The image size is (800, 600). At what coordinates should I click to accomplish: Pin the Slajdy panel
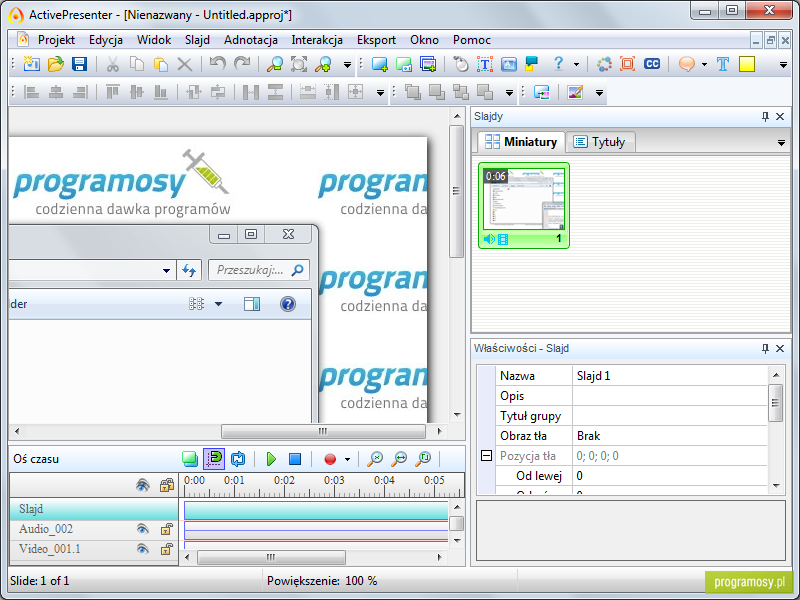pyautogui.click(x=765, y=116)
